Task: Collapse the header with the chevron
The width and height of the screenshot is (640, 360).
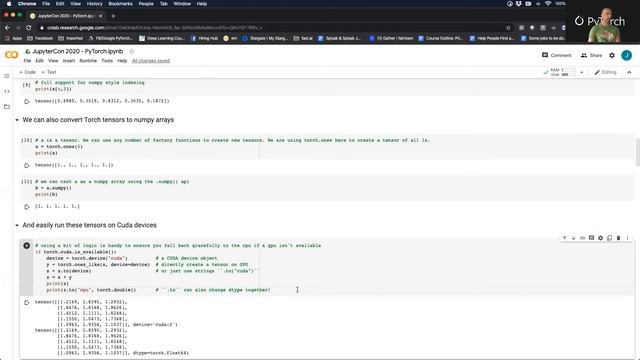Action: 629,72
